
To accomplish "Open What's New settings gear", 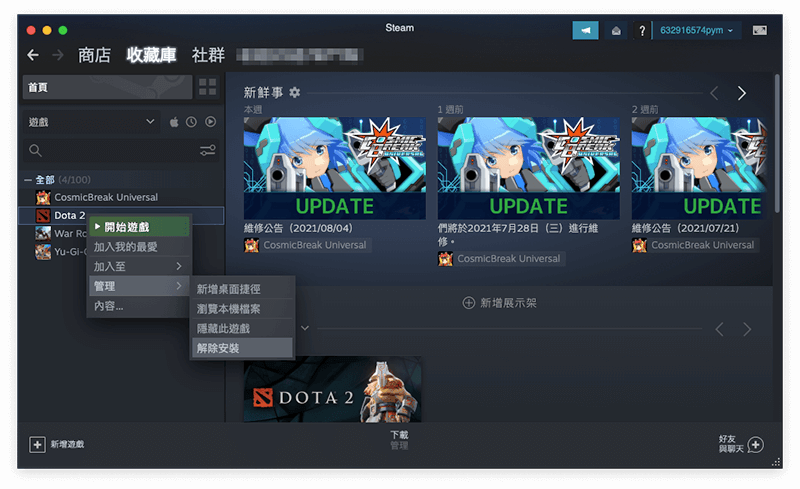I will 294,92.
